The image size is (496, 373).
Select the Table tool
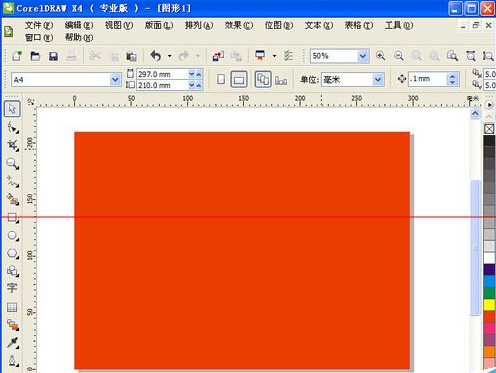pyautogui.click(x=12, y=307)
